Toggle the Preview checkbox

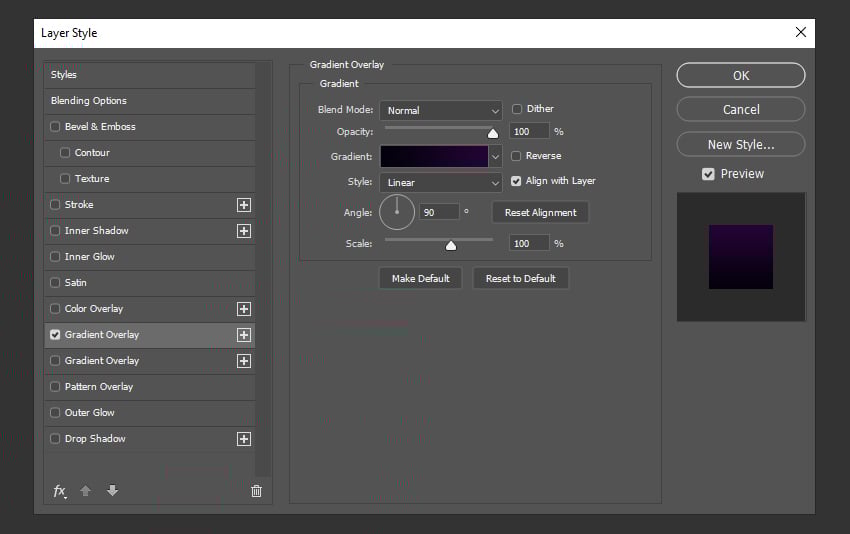[x=708, y=174]
